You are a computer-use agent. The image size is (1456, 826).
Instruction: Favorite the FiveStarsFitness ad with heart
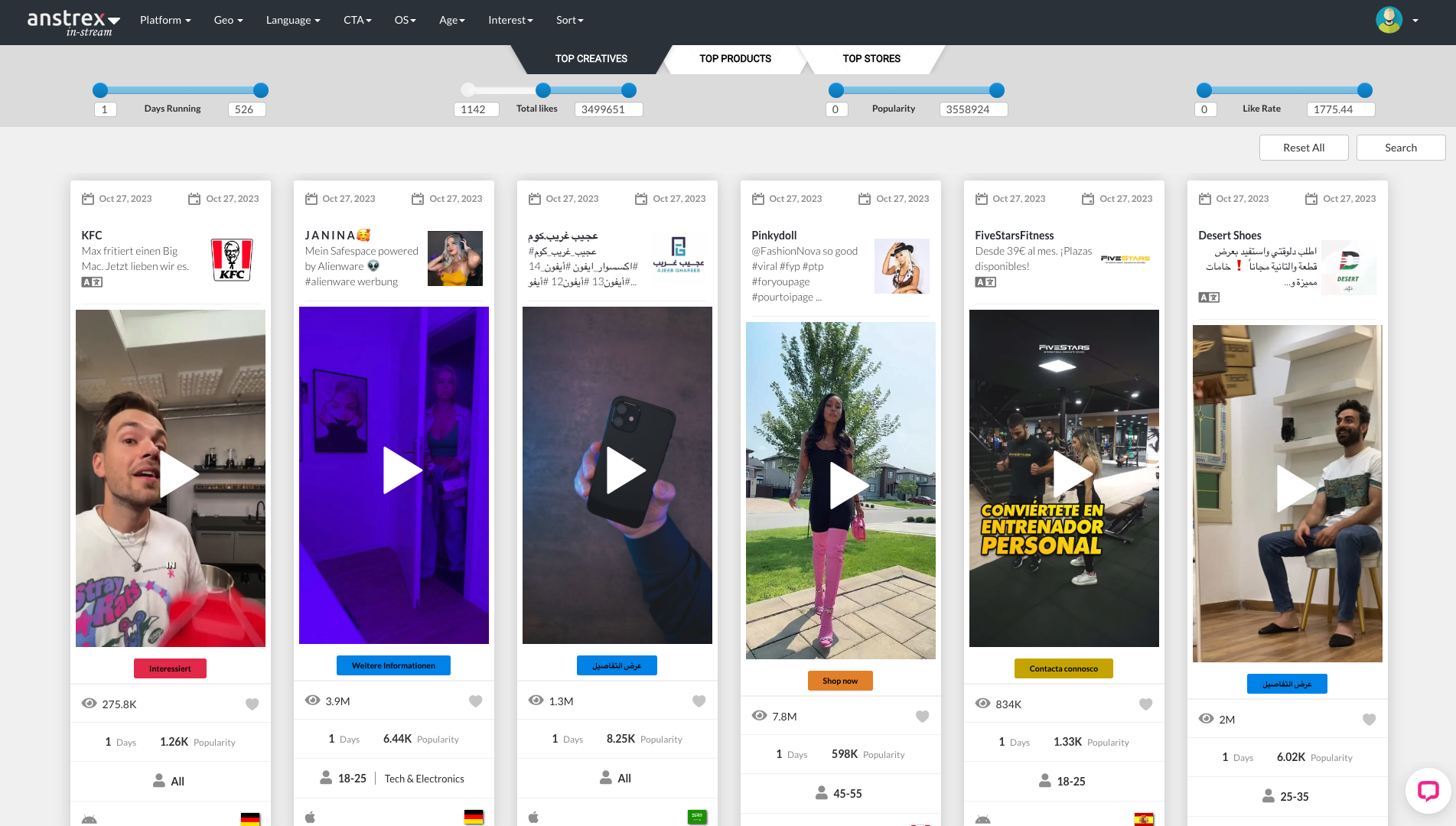[x=1145, y=704]
